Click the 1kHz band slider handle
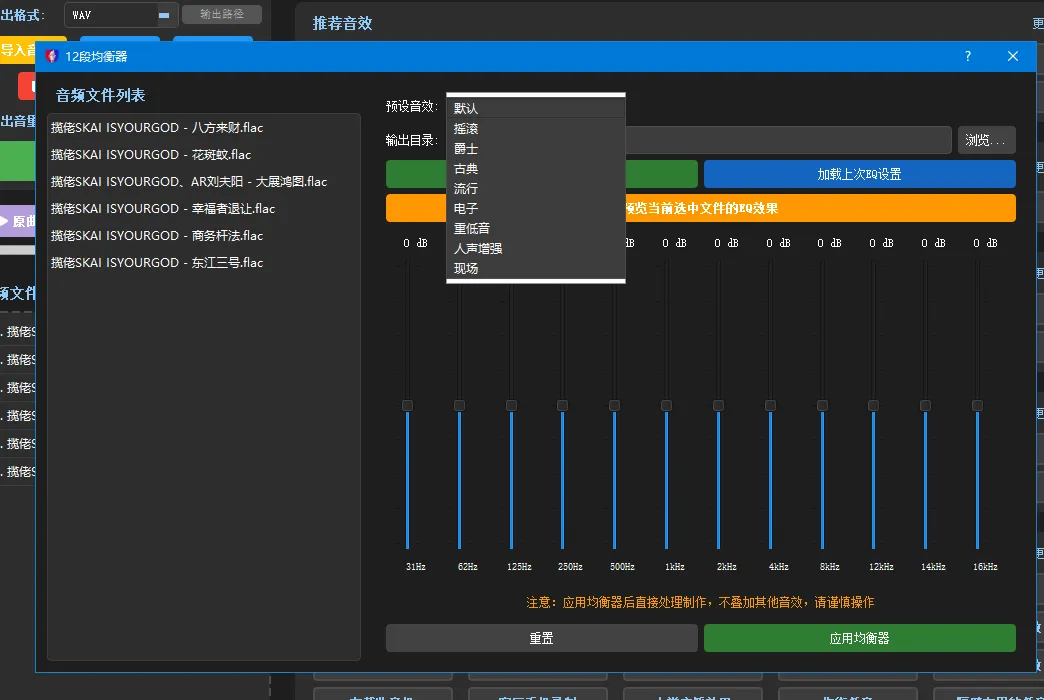The image size is (1044, 700). [x=666, y=406]
